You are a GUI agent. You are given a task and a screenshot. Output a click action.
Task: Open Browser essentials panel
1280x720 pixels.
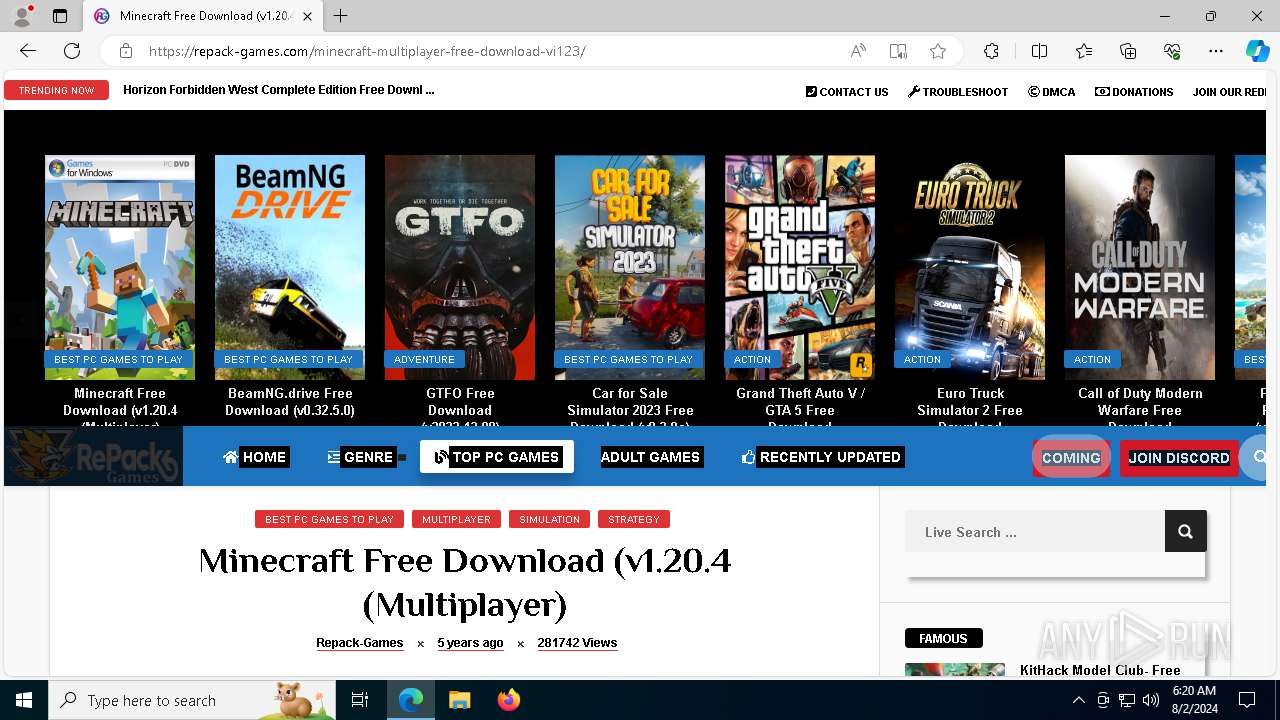(1172, 51)
